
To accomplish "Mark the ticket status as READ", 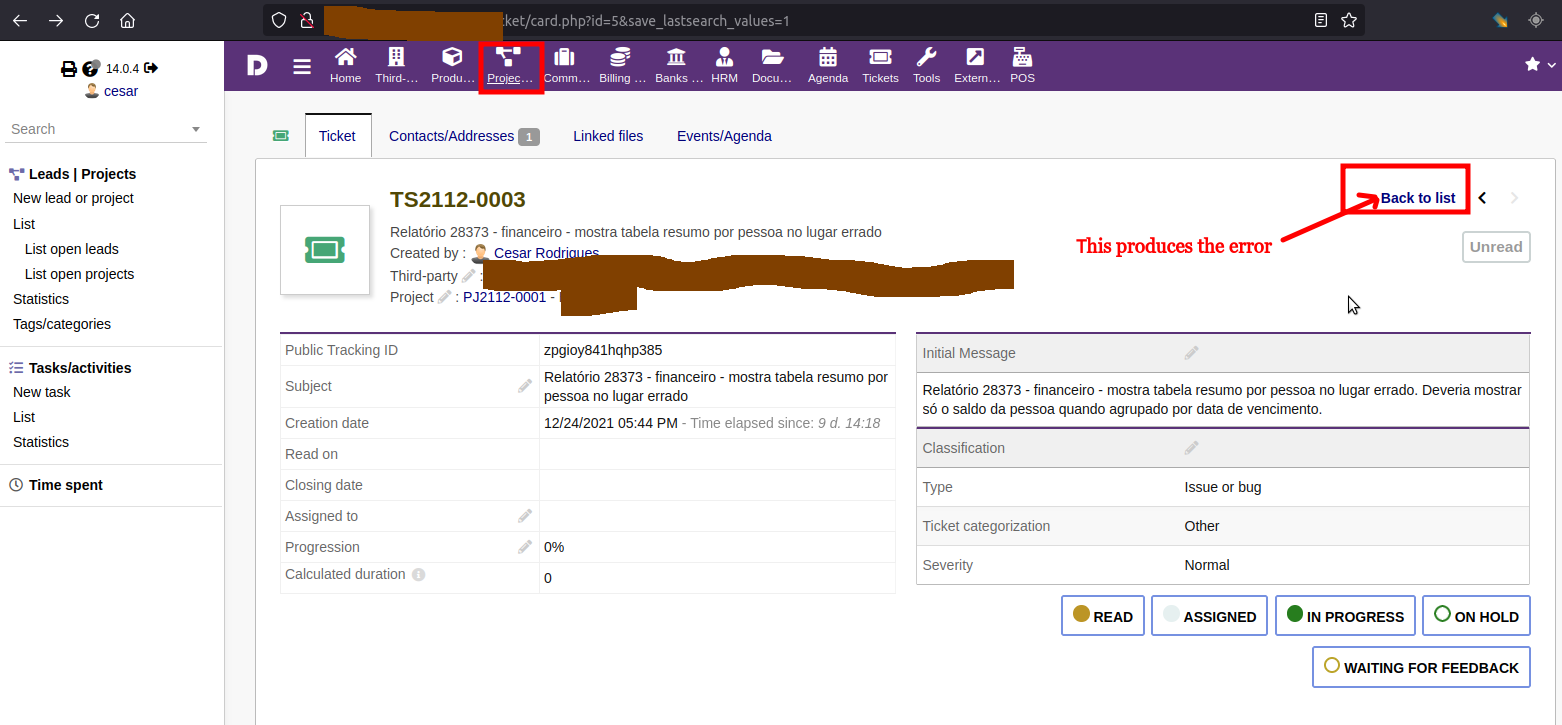I will 1102,615.
